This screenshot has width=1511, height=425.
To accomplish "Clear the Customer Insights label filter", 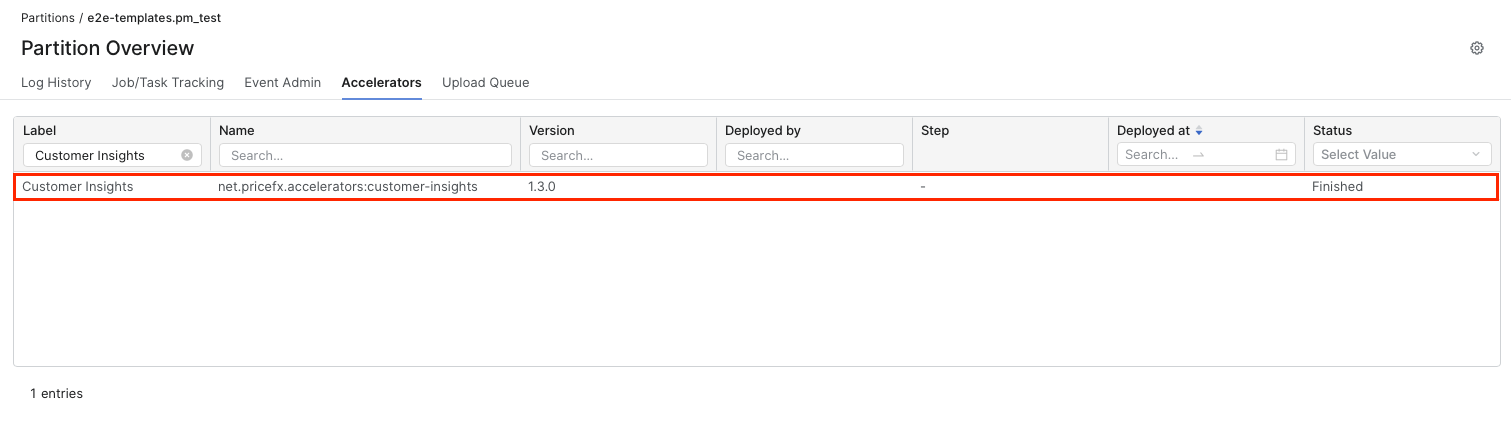I will pos(187,155).
